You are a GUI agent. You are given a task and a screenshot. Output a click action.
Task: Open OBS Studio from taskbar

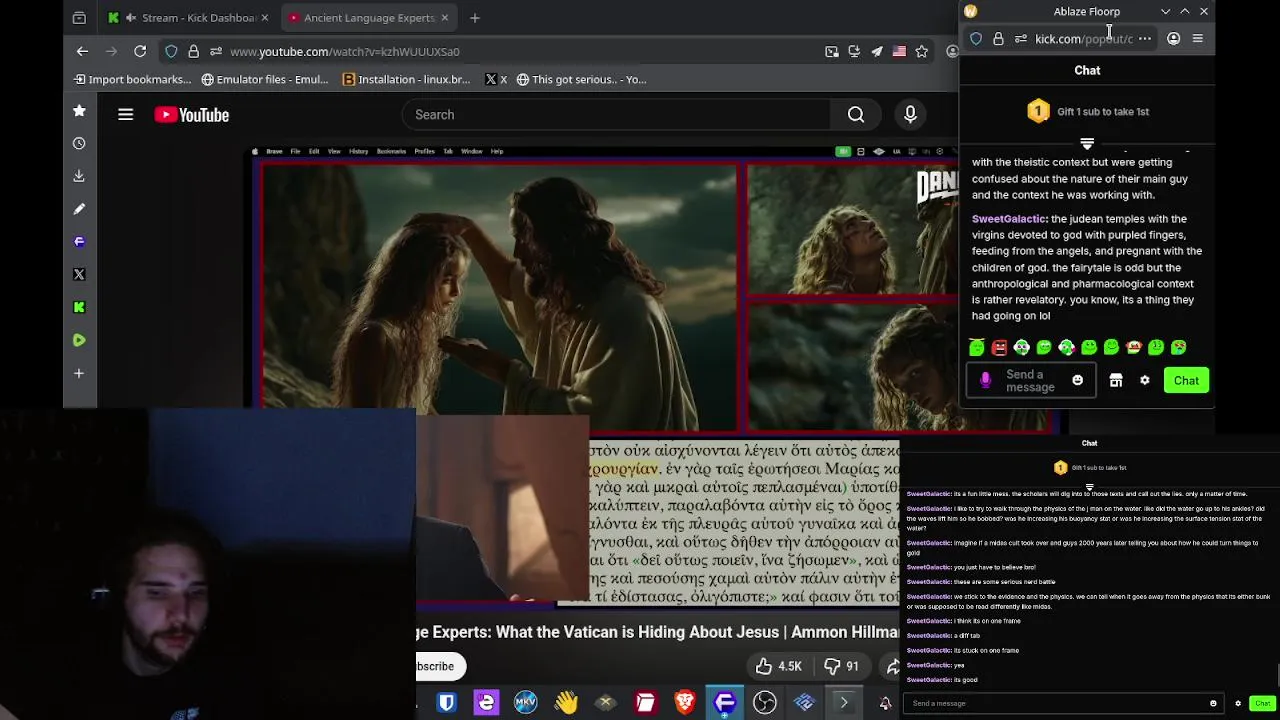(x=765, y=703)
